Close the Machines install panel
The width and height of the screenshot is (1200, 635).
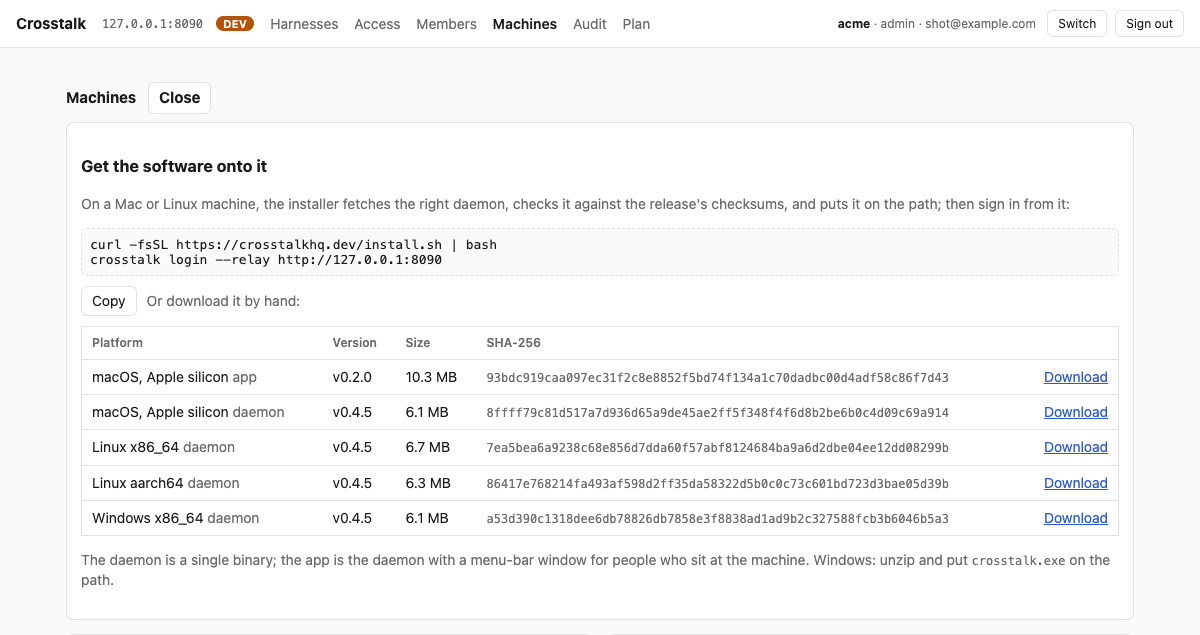[179, 98]
